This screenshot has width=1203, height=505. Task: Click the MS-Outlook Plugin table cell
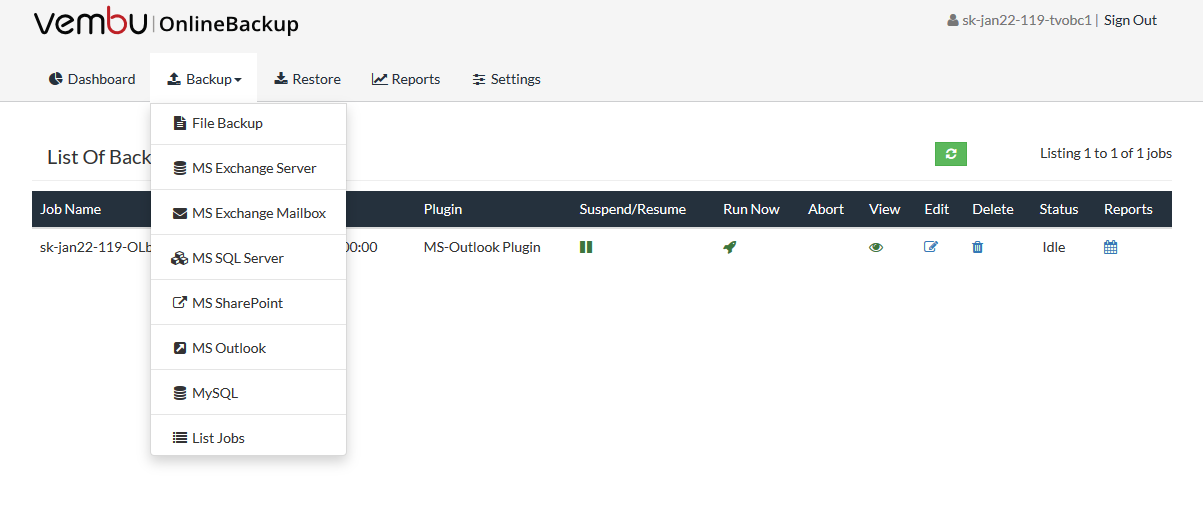[482, 247]
